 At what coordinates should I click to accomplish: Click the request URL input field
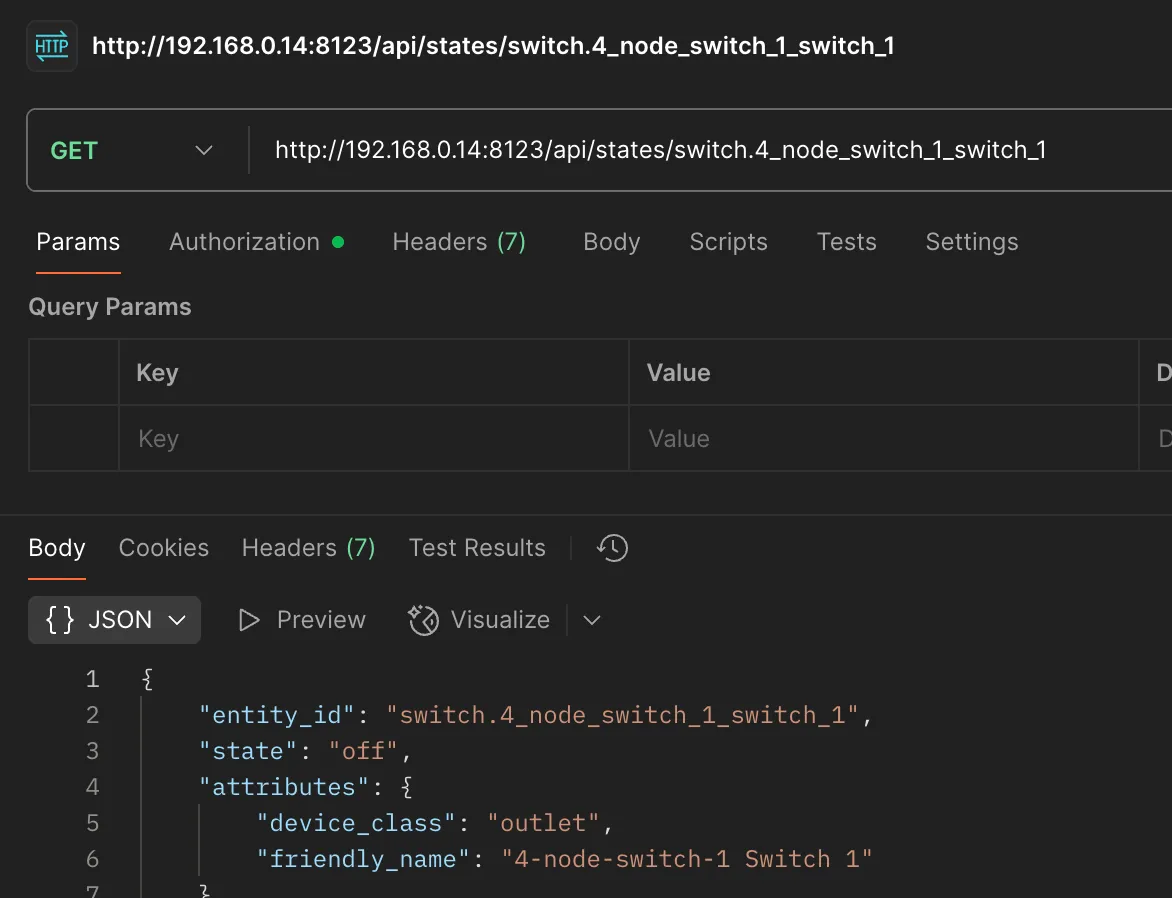pyautogui.click(x=700, y=150)
